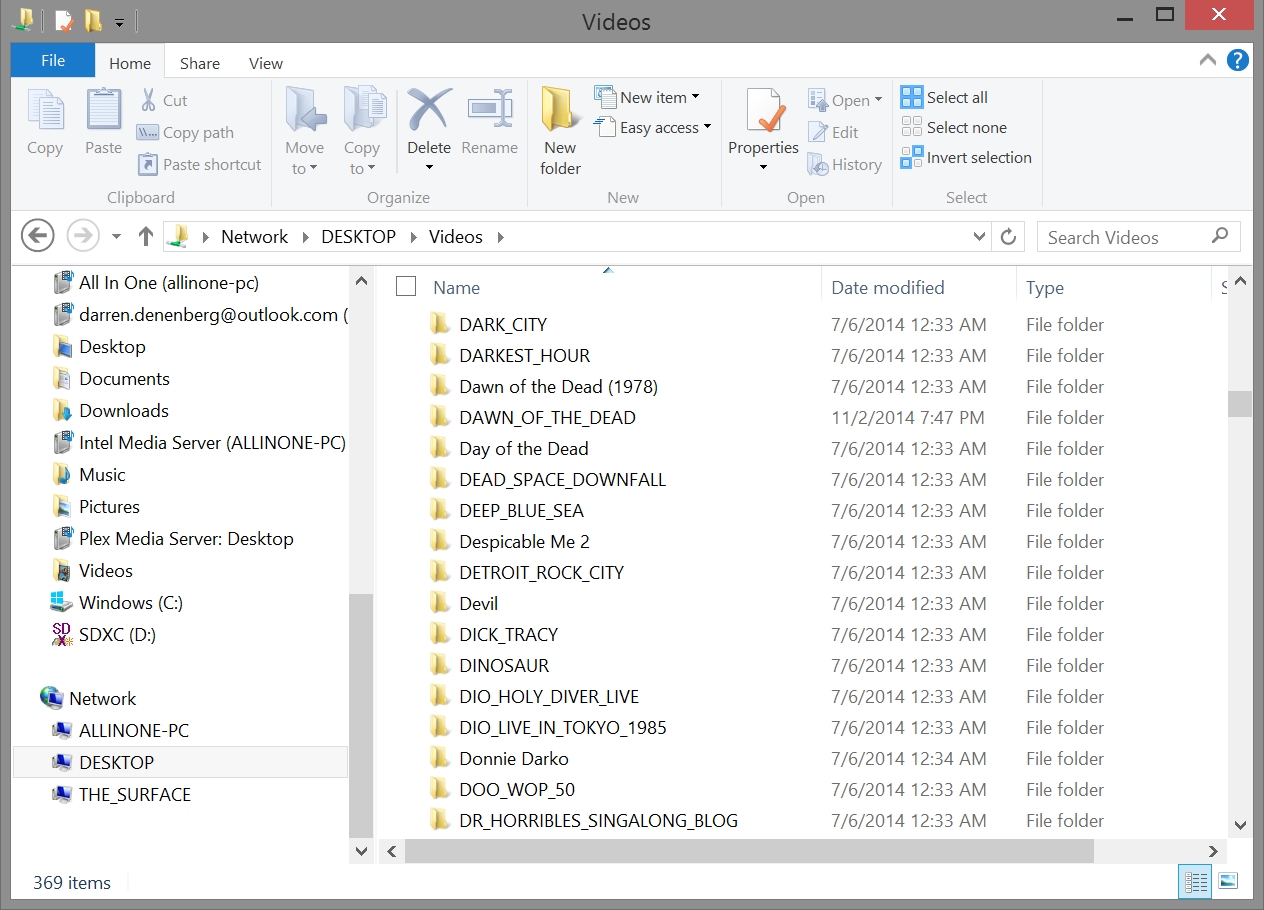The height and width of the screenshot is (910, 1264).
Task: Toggle the select-all checkbox in header
Action: (x=406, y=287)
